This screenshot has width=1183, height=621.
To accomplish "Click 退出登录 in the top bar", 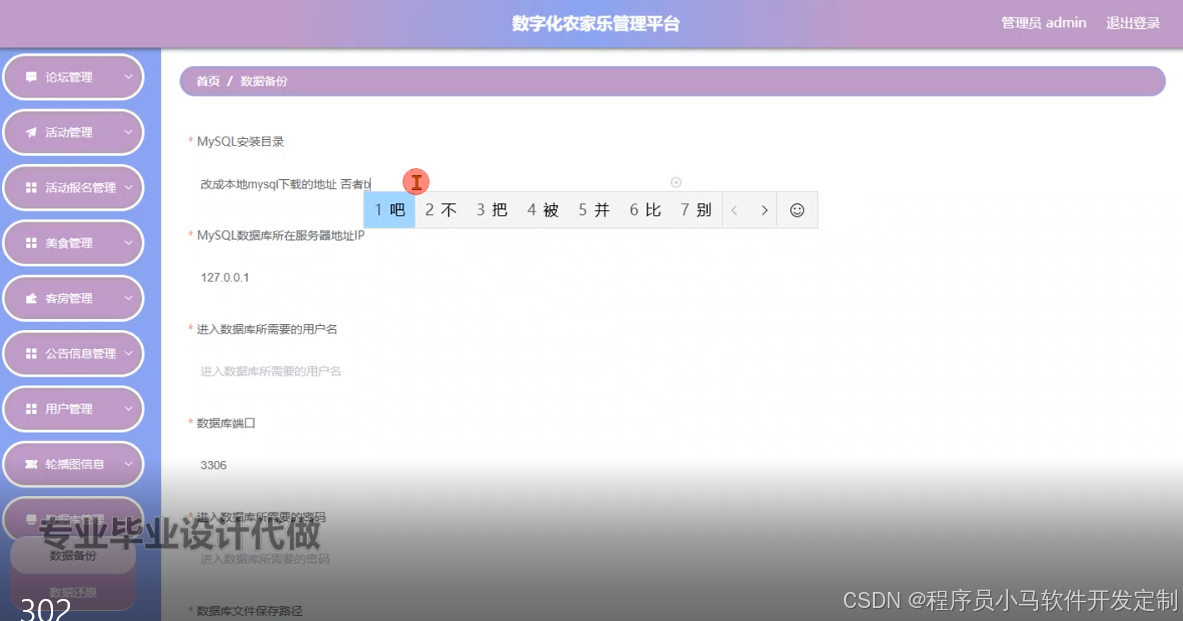I will click(x=1132, y=22).
